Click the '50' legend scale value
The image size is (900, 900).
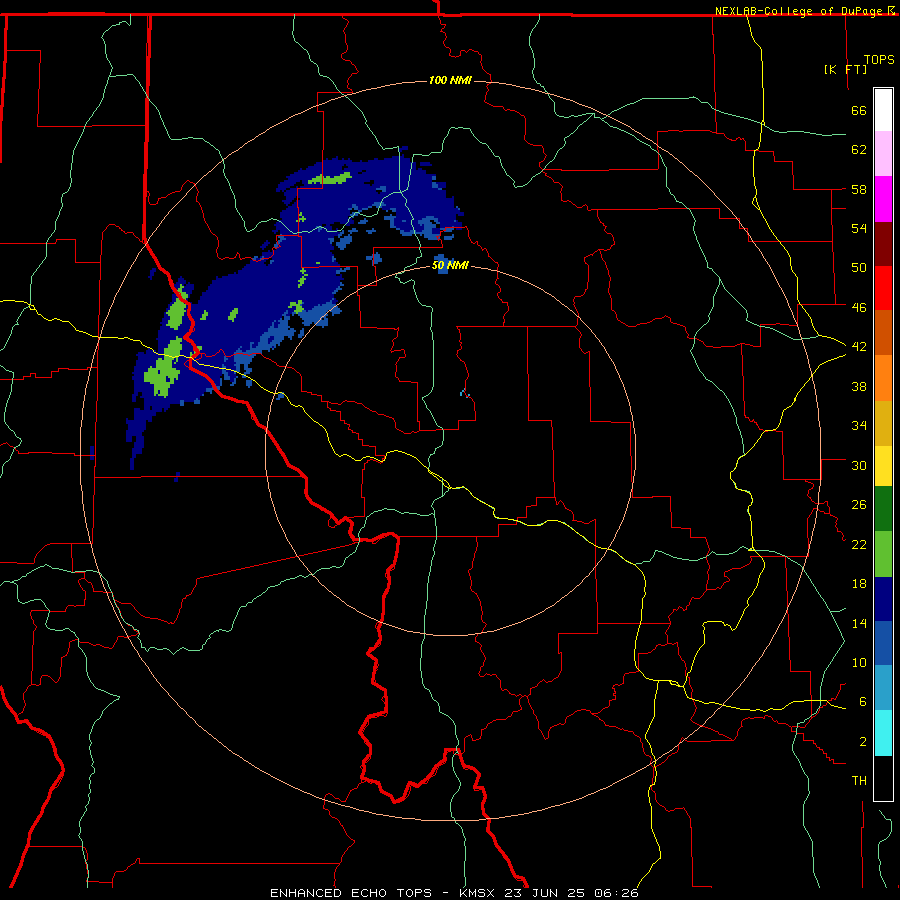[x=859, y=268]
